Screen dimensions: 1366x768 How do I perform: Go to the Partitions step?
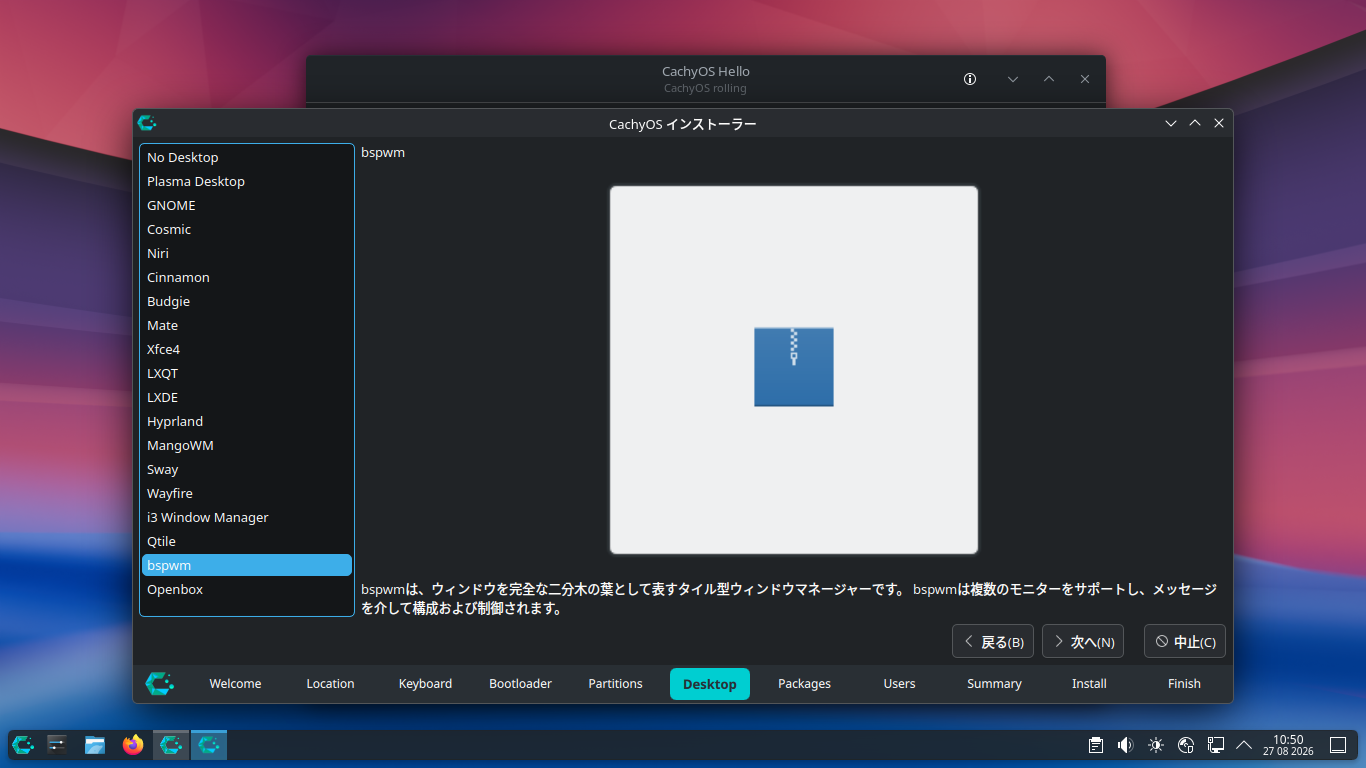pyautogui.click(x=615, y=684)
